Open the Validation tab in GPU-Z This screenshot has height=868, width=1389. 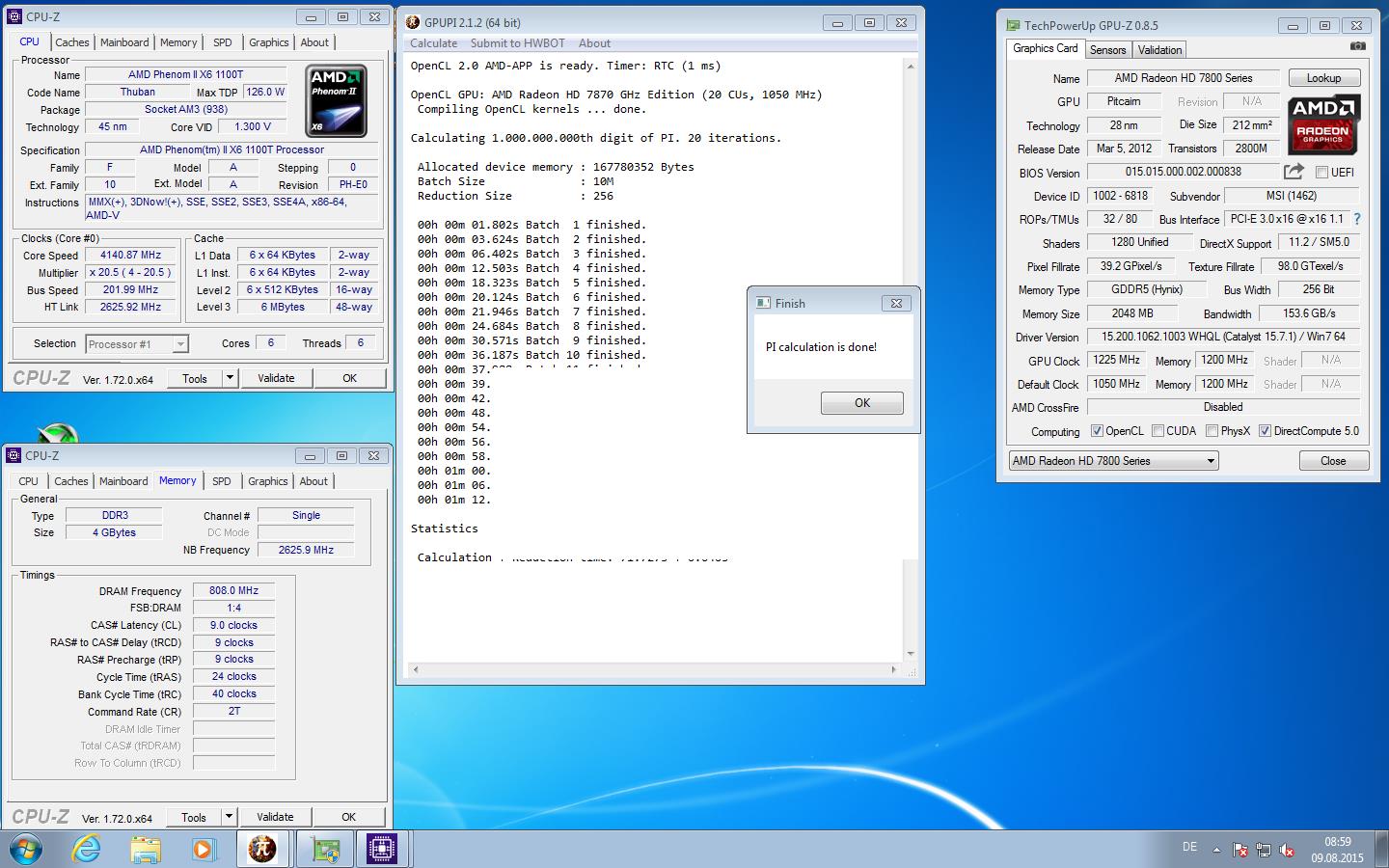click(x=1159, y=50)
